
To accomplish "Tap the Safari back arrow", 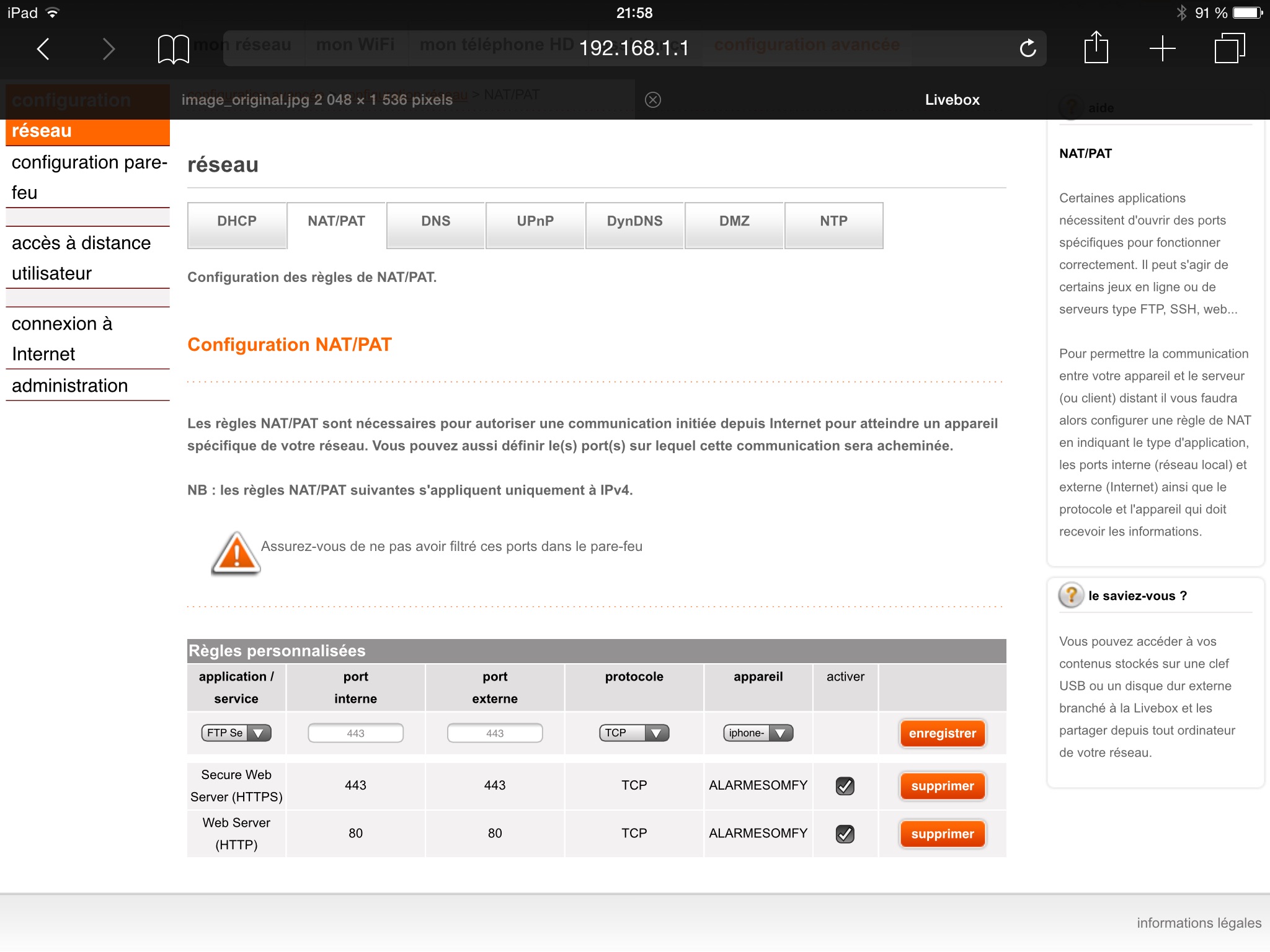I will tap(43, 48).
